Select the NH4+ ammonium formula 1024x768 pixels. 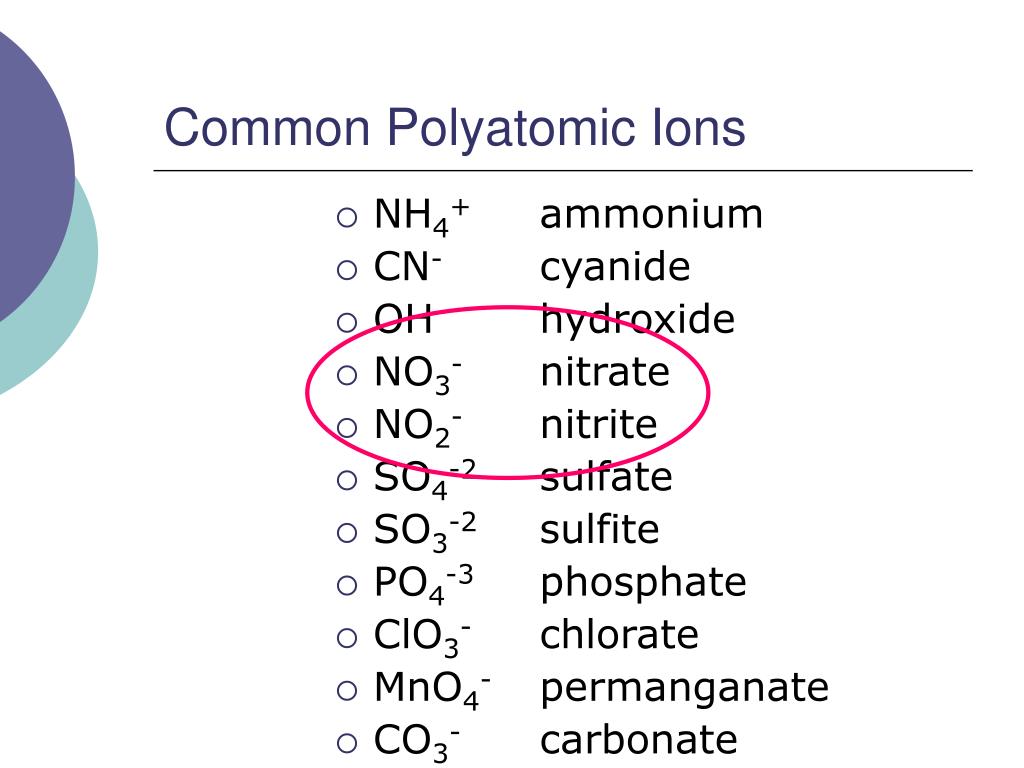(421, 217)
